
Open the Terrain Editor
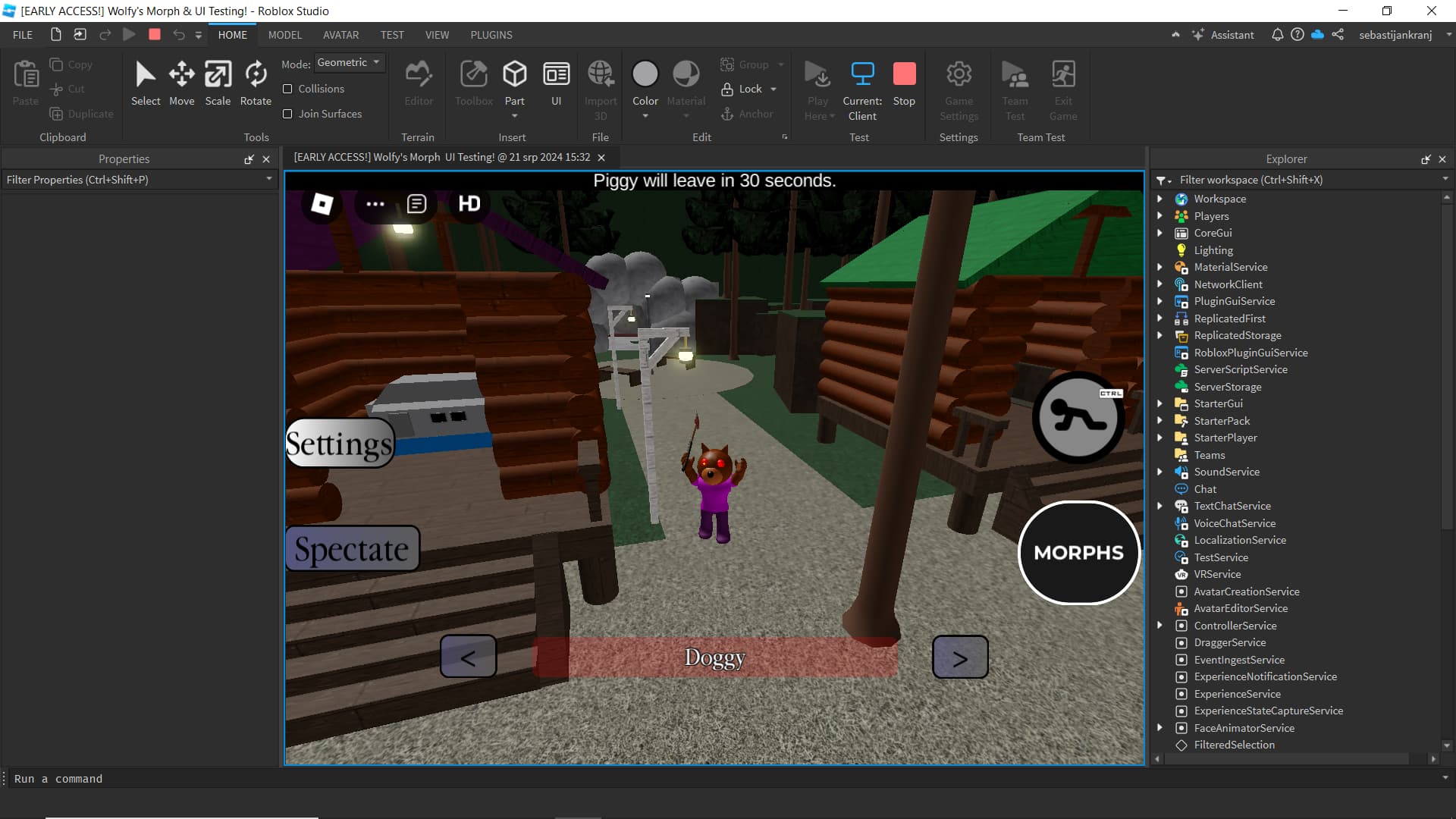[x=418, y=83]
